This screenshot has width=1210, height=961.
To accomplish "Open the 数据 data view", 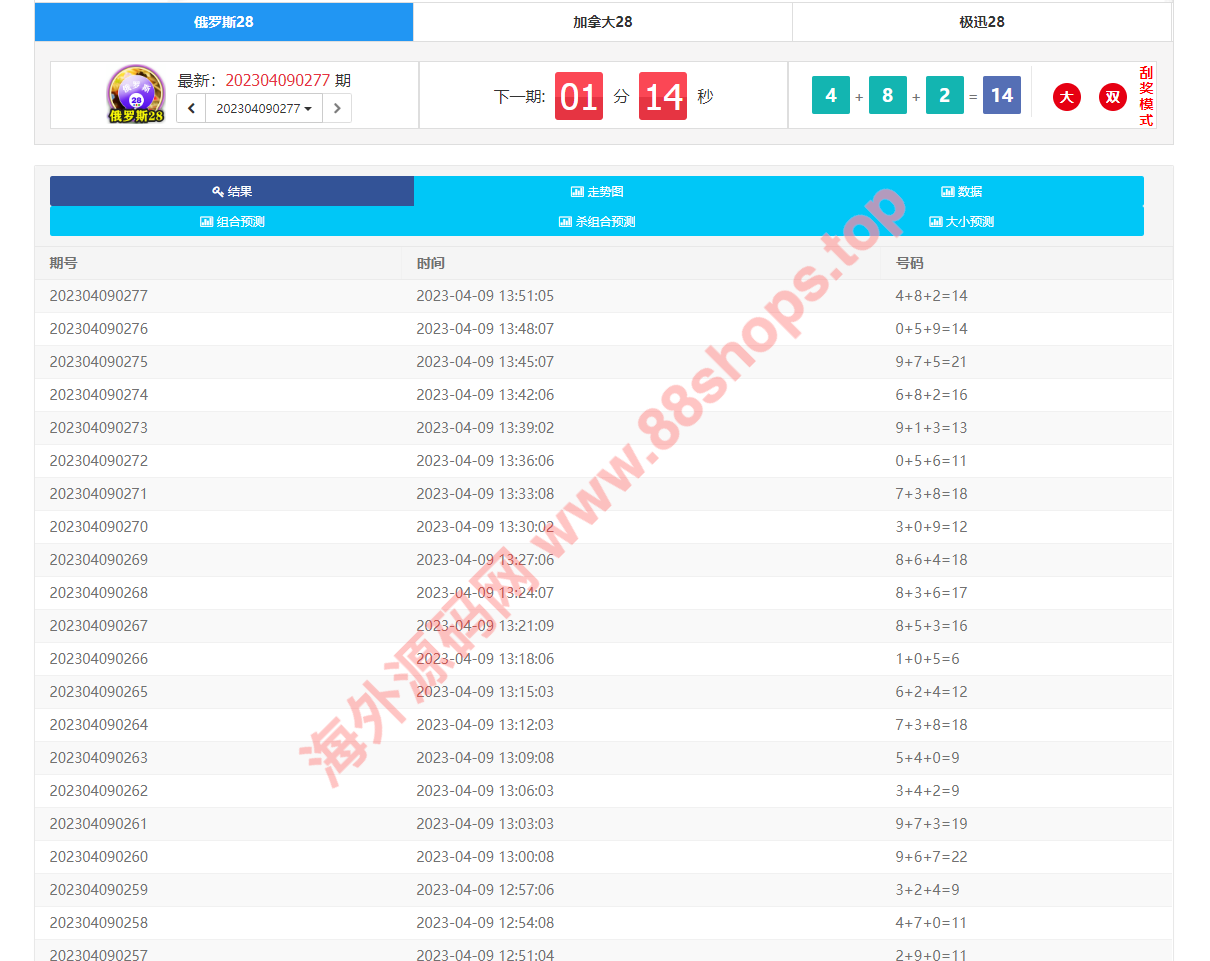I will [x=961, y=191].
